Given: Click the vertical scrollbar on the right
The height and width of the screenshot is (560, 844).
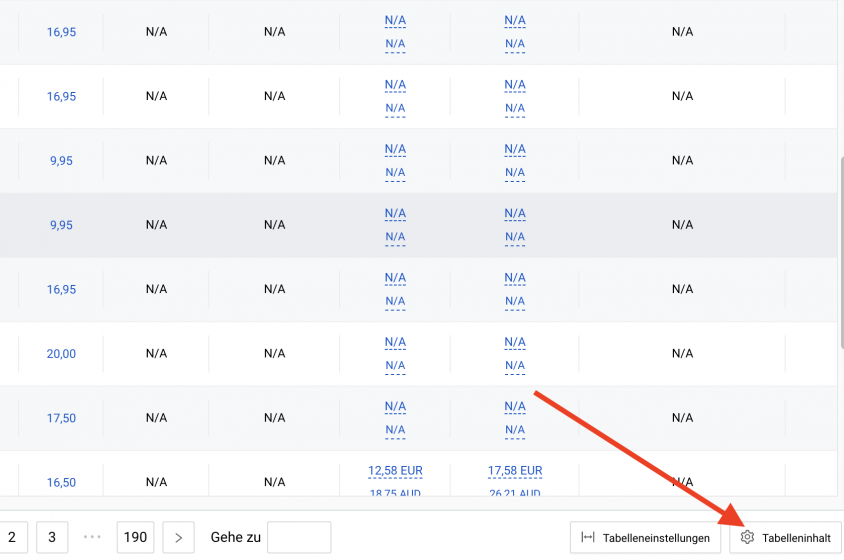Looking at the screenshot, I should coord(841,253).
